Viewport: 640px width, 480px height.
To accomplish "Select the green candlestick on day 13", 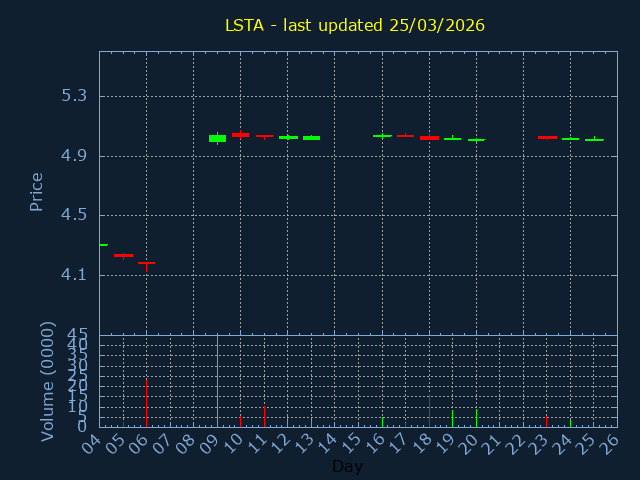I will tap(311, 138).
